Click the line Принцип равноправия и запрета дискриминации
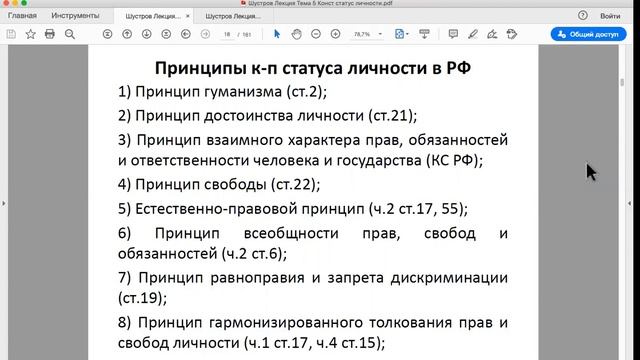 coord(313,278)
